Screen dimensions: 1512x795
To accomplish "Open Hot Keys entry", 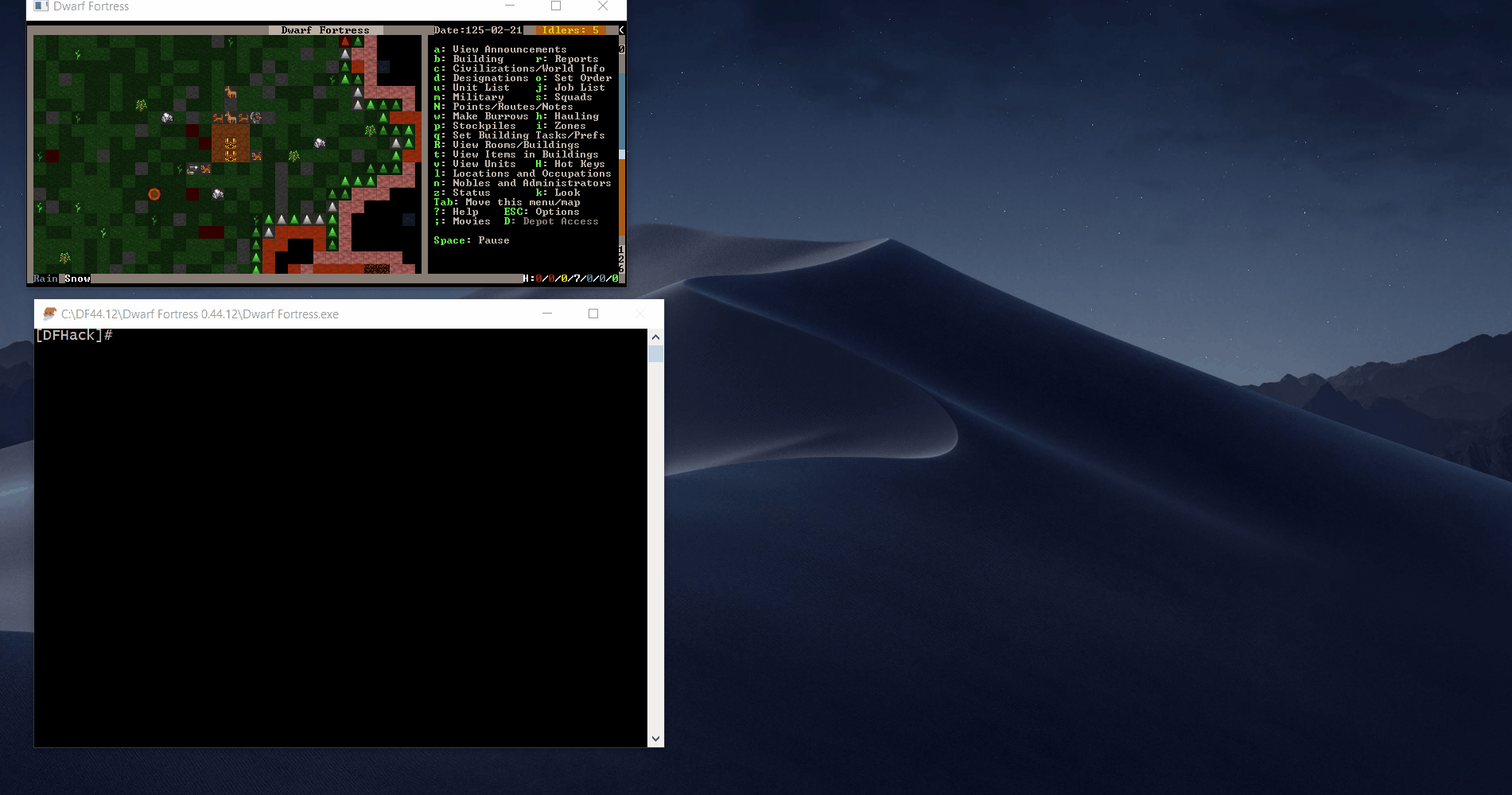I will click(570, 164).
